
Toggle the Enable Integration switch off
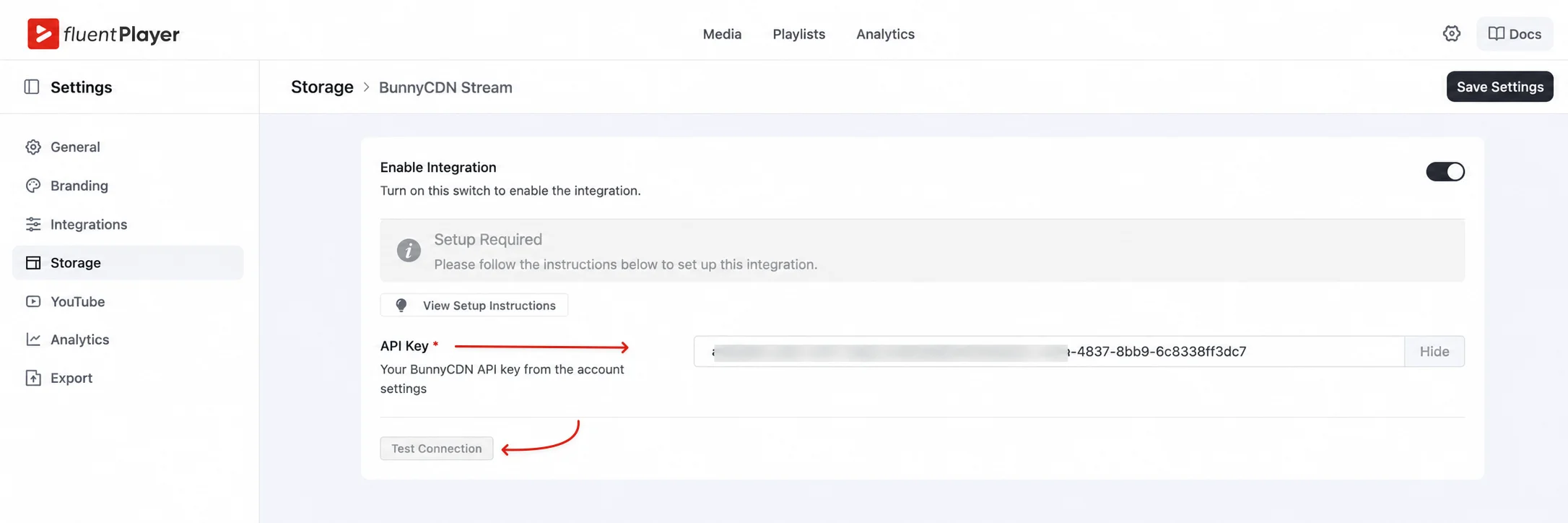(1445, 171)
